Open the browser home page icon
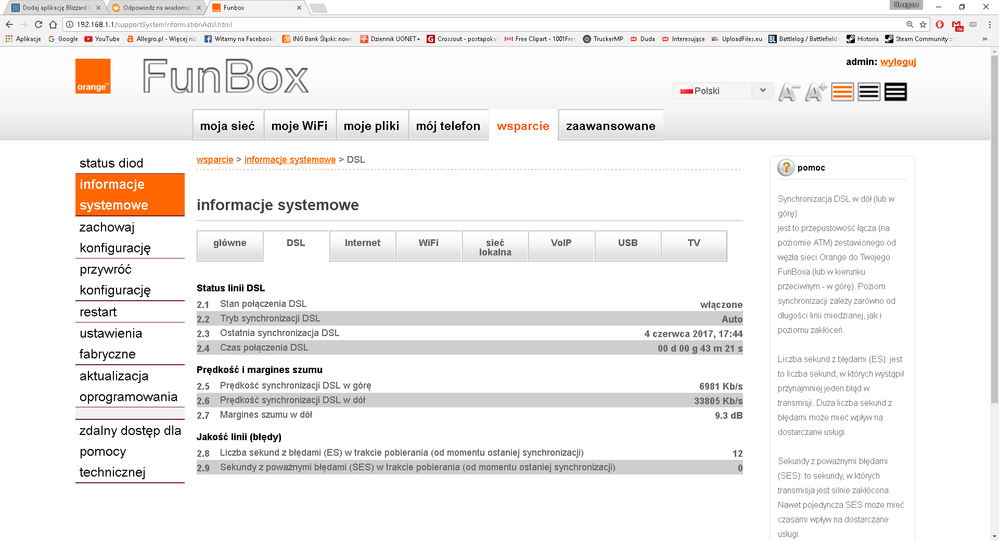Screen dimensions: 999x541 pos(53,24)
